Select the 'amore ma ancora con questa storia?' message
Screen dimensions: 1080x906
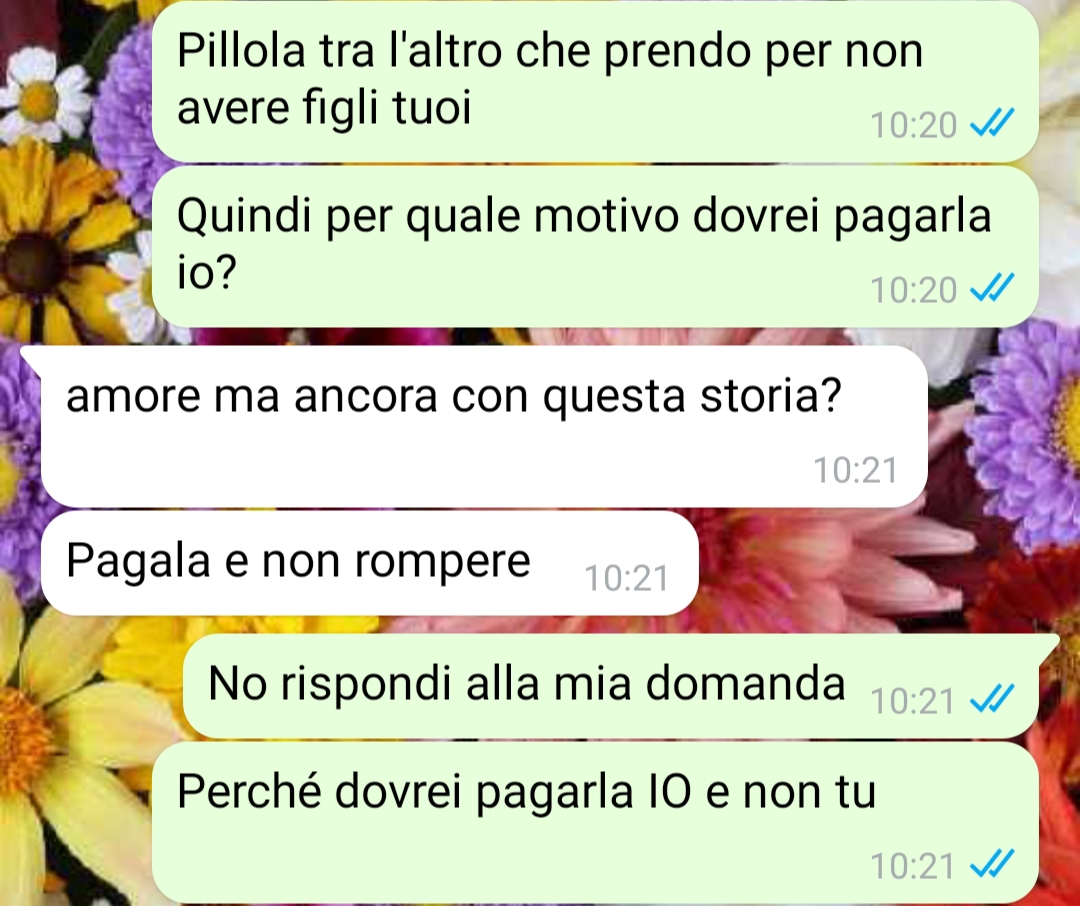click(484, 426)
